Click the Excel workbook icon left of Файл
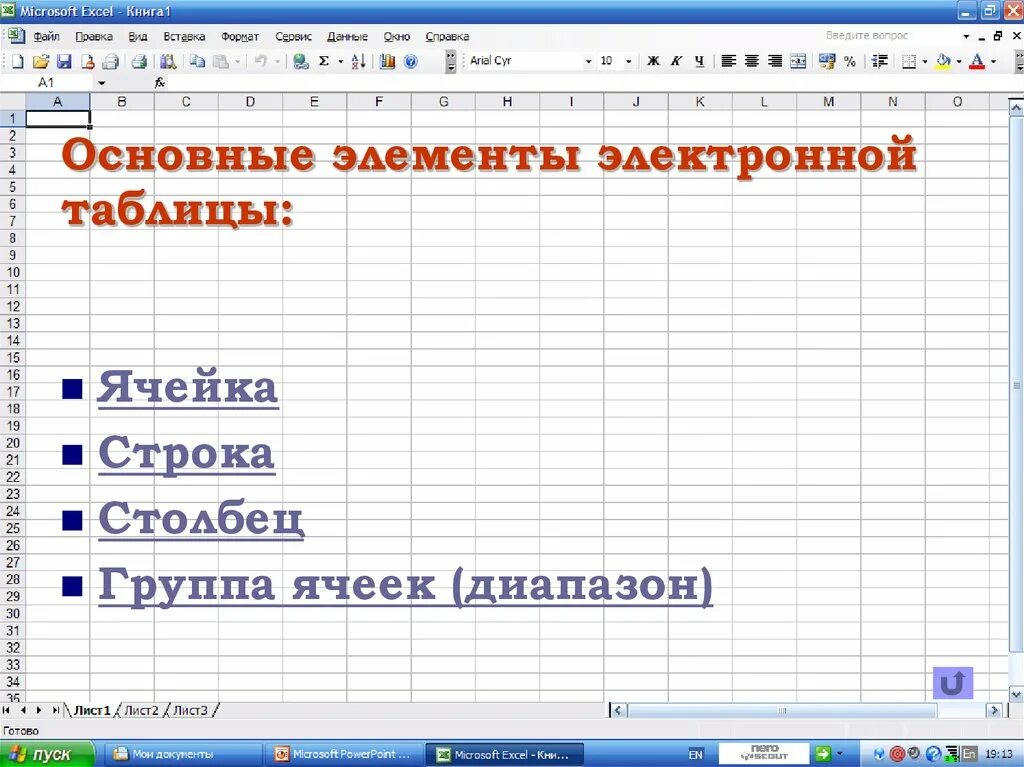Viewport: 1024px width, 767px height. [x=16, y=35]
